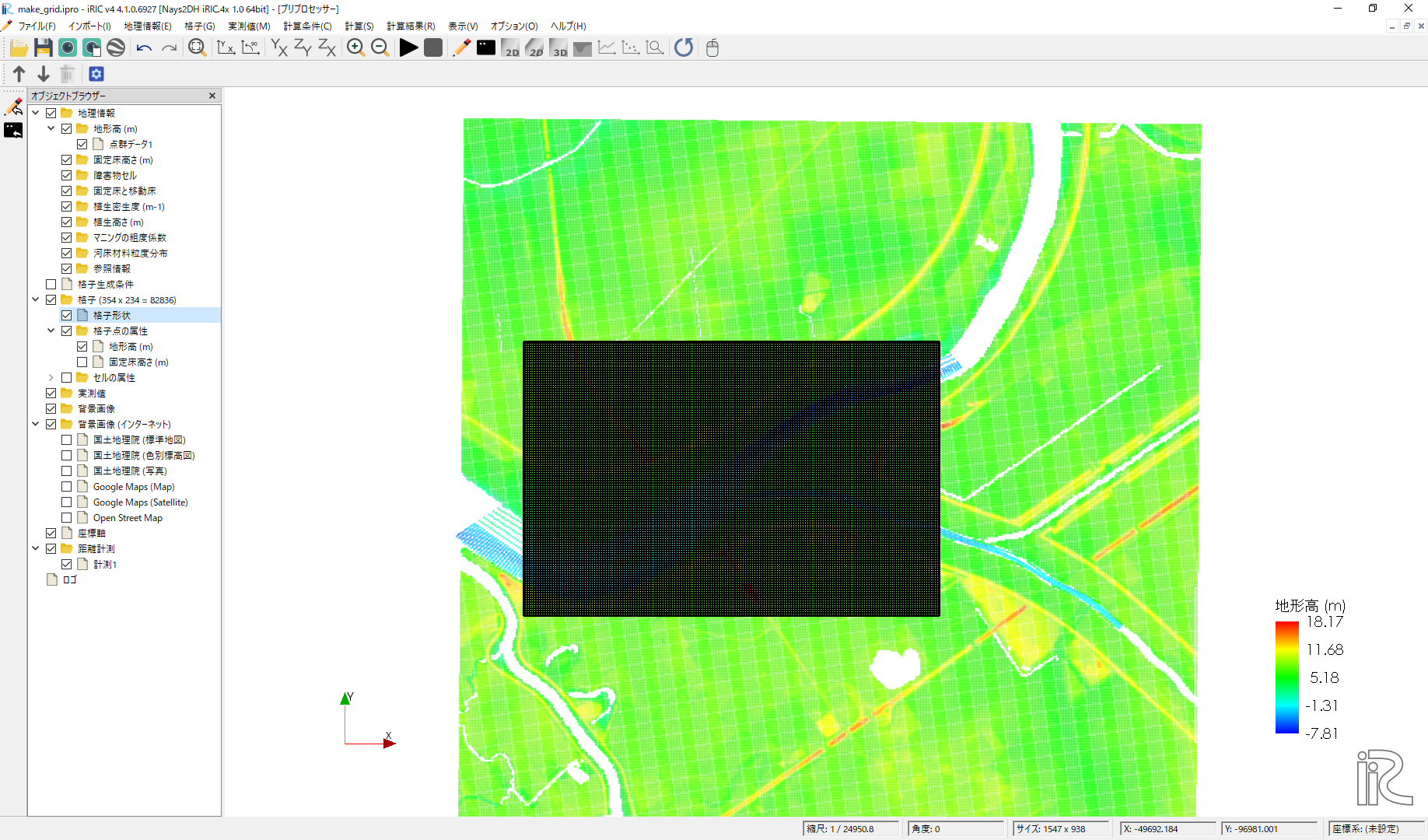Switch to the XY plane view
Screen dimensions: 1428x840
[278, 48]
